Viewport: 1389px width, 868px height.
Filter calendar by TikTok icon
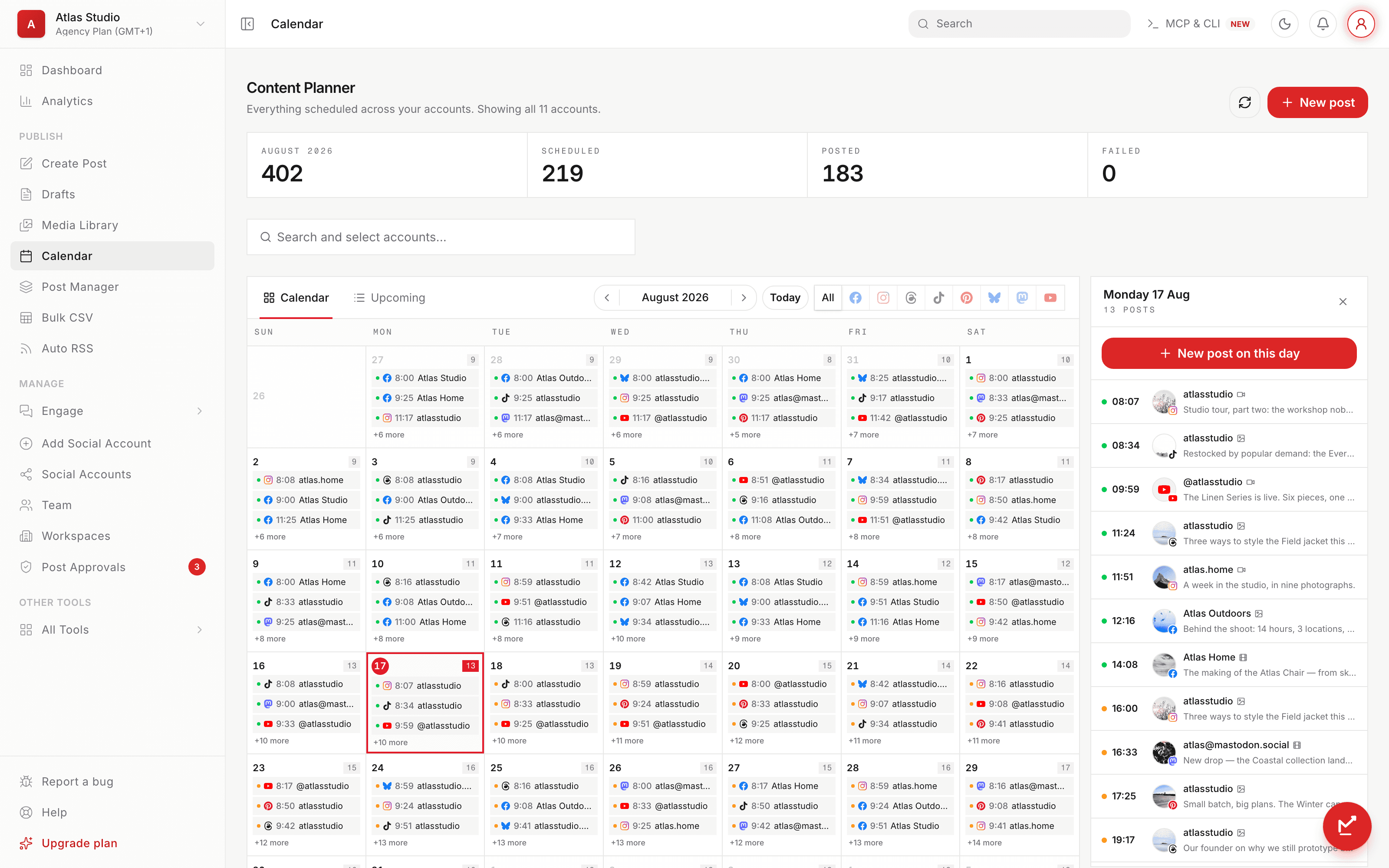point(938,297)
